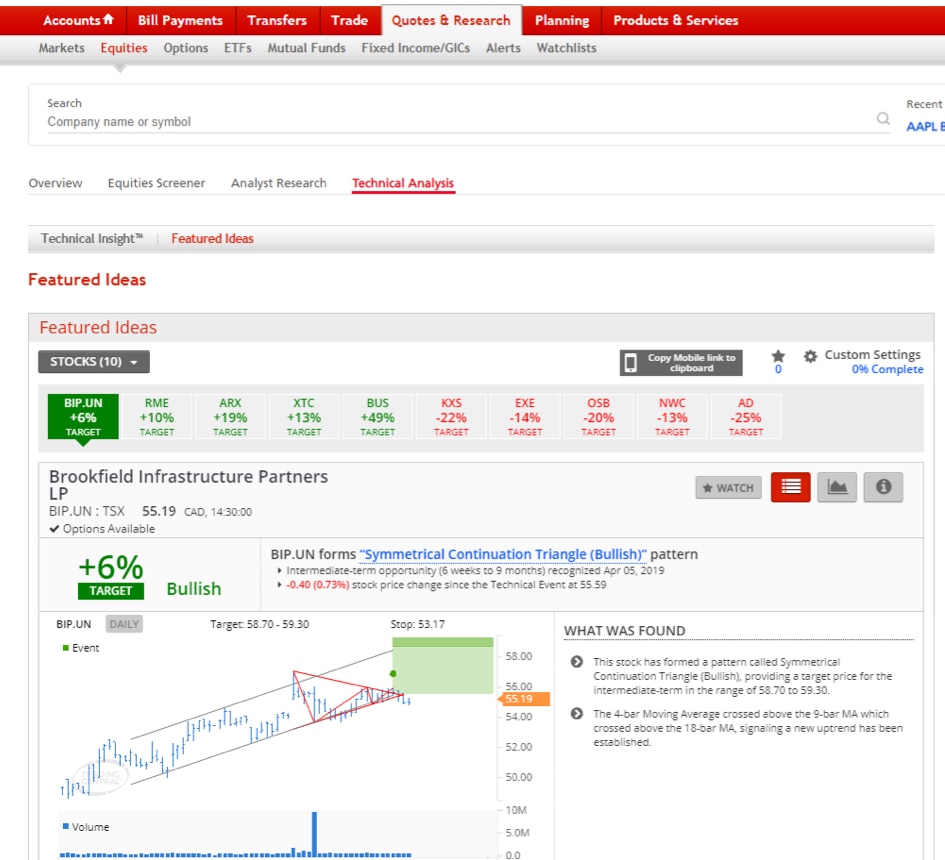Open the STOCKS (10) dropdown
Viewport: 945px width, 860px height.
click(93, 362)
